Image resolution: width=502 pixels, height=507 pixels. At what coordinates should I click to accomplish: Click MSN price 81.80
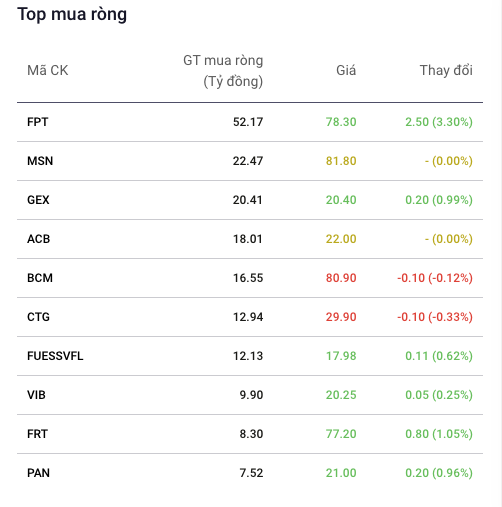click(341, 161)
